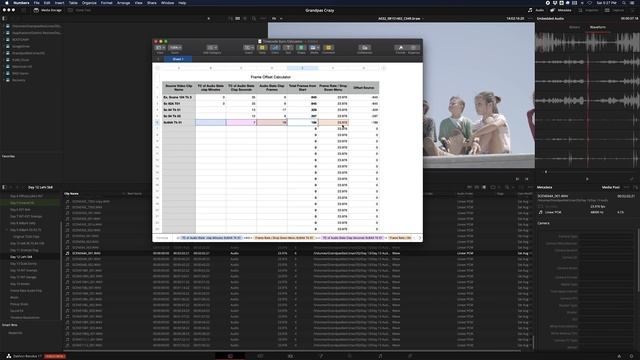Image resolution: width=640 pixels, height=360 pixels.
Task: Toggle media pool bin list icon
Action: 4,187
